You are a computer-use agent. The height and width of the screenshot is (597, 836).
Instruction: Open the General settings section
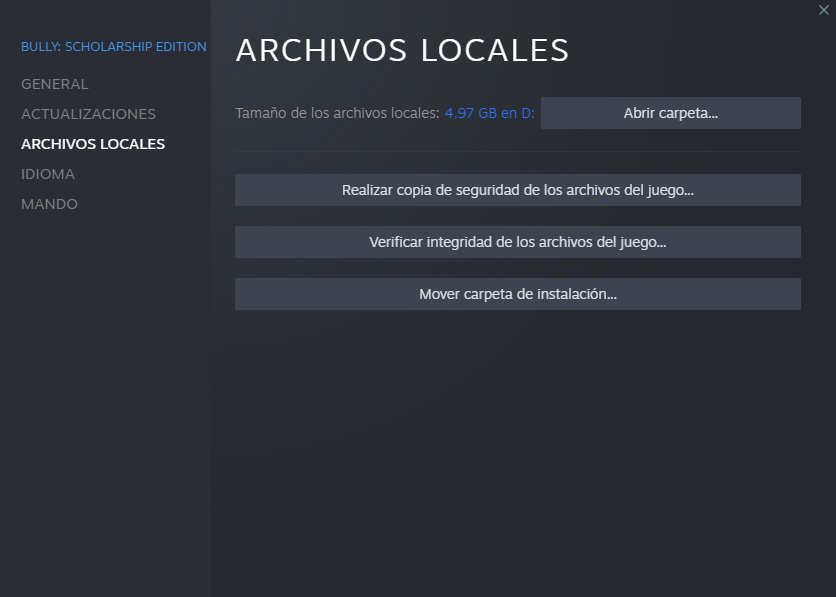(54, 84)
